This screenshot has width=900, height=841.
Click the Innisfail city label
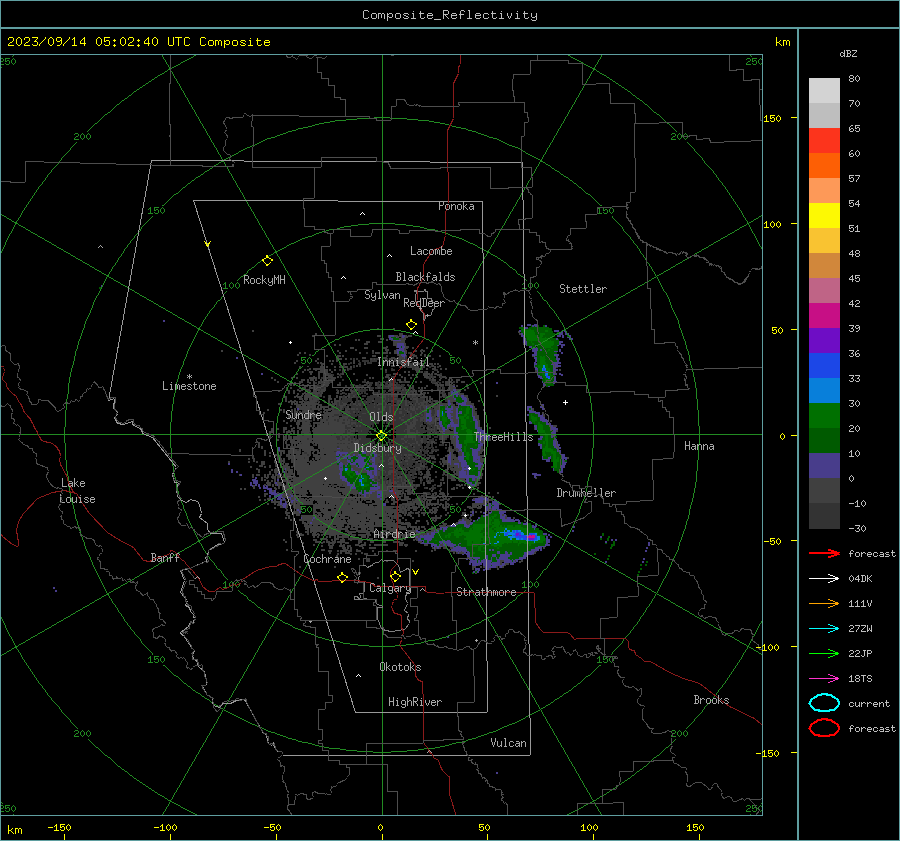click(x=403, y=362)
